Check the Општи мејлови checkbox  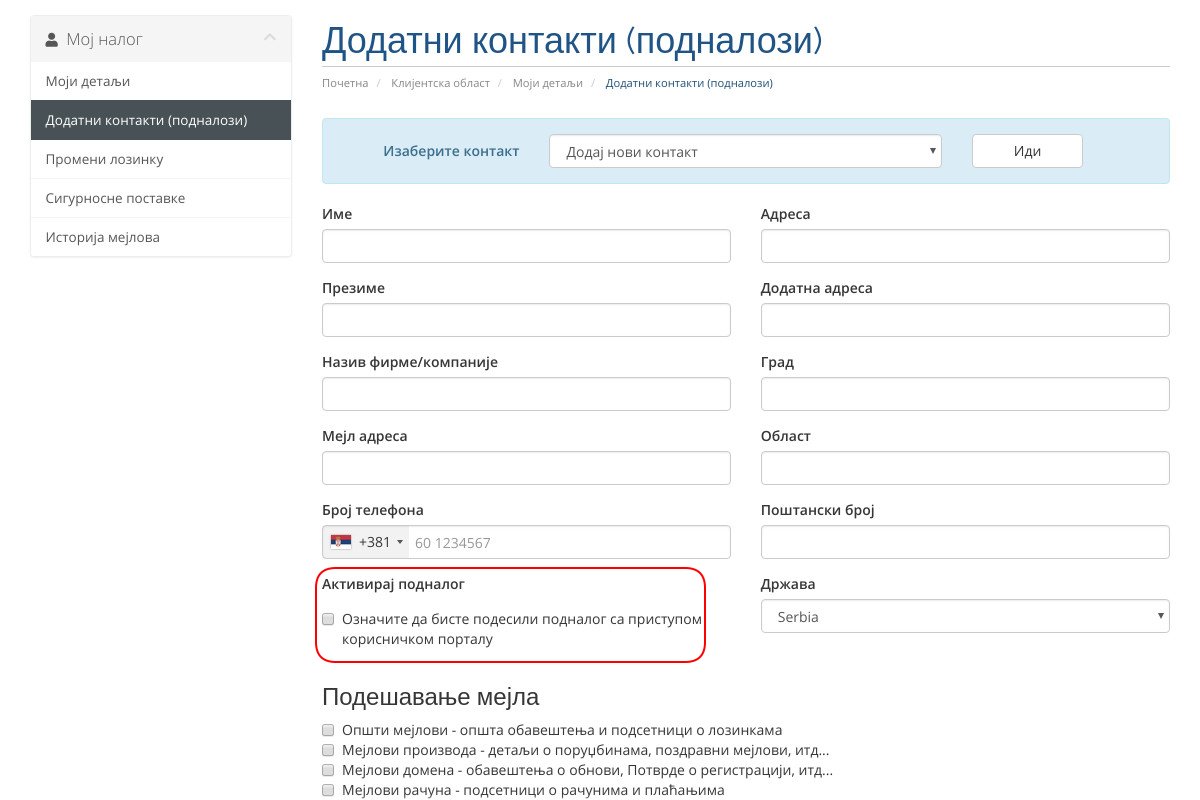[328, 730]
